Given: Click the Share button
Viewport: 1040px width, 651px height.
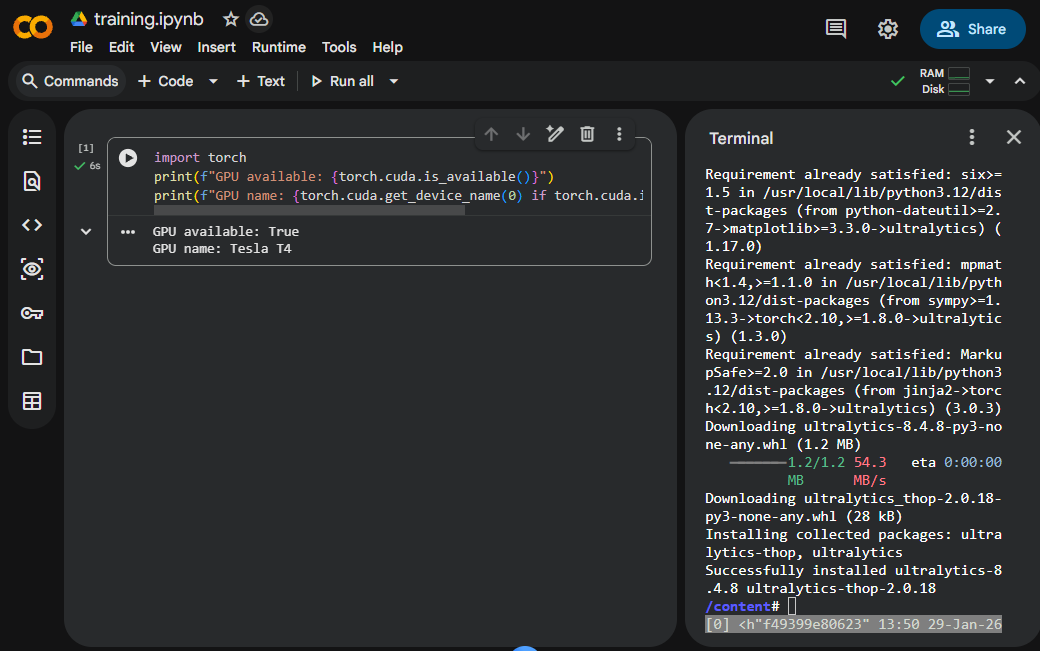Looking at the screenshot, I should (972, 29).
